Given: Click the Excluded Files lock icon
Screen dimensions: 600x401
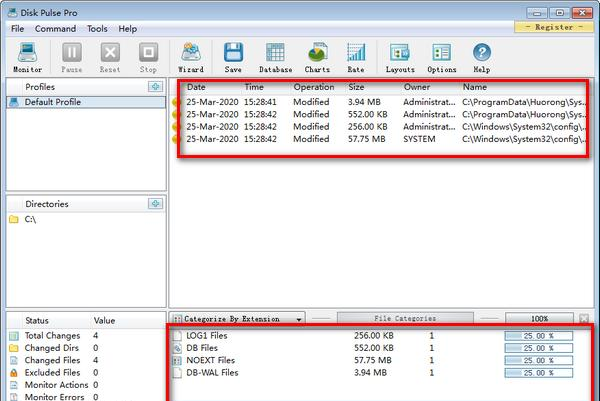Looking at the screenshot, I should (14, 373).
